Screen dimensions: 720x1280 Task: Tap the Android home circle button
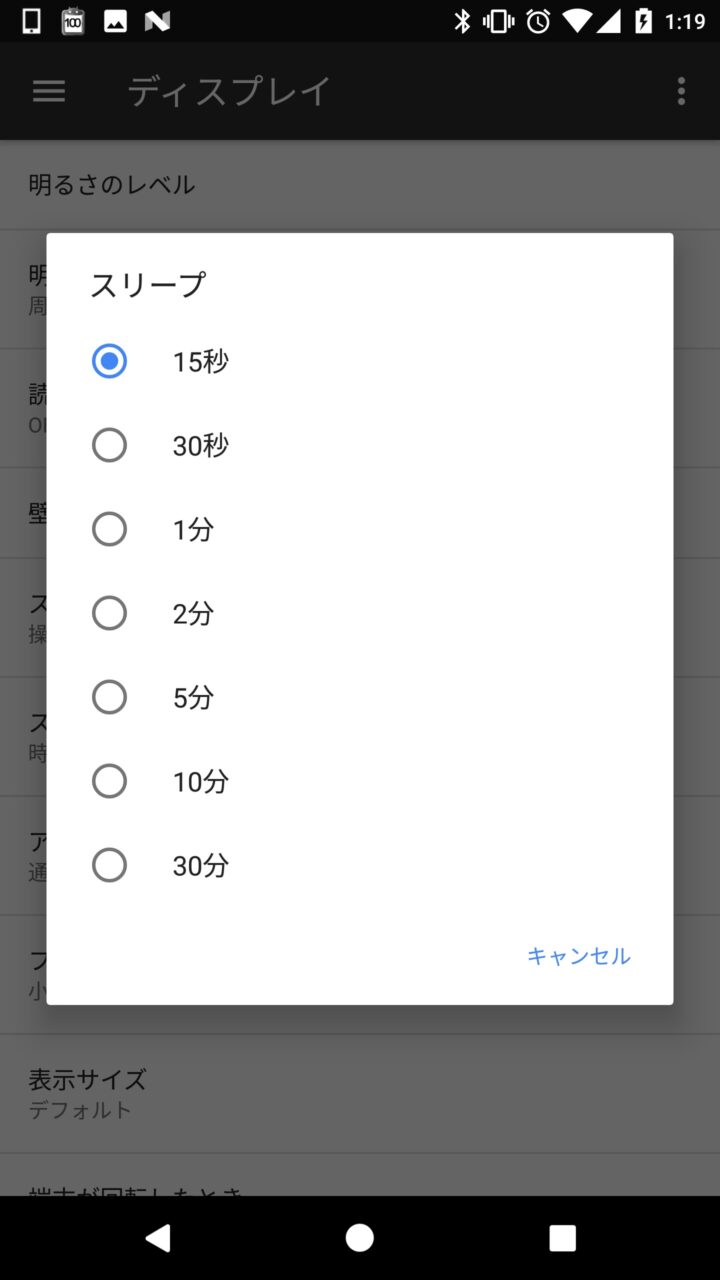pos(360,1238)
